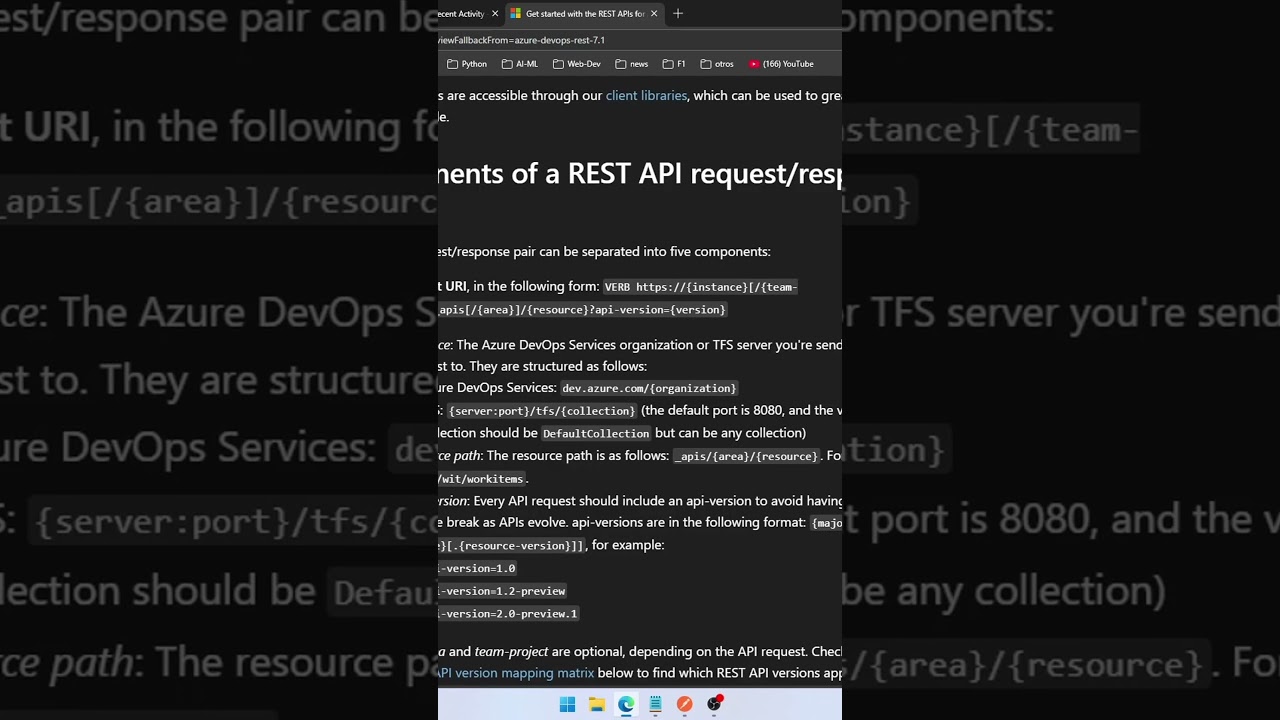Follow the 'client libraries' link
This screenshot has width=1280, height=720.
[x=646, y=96]
